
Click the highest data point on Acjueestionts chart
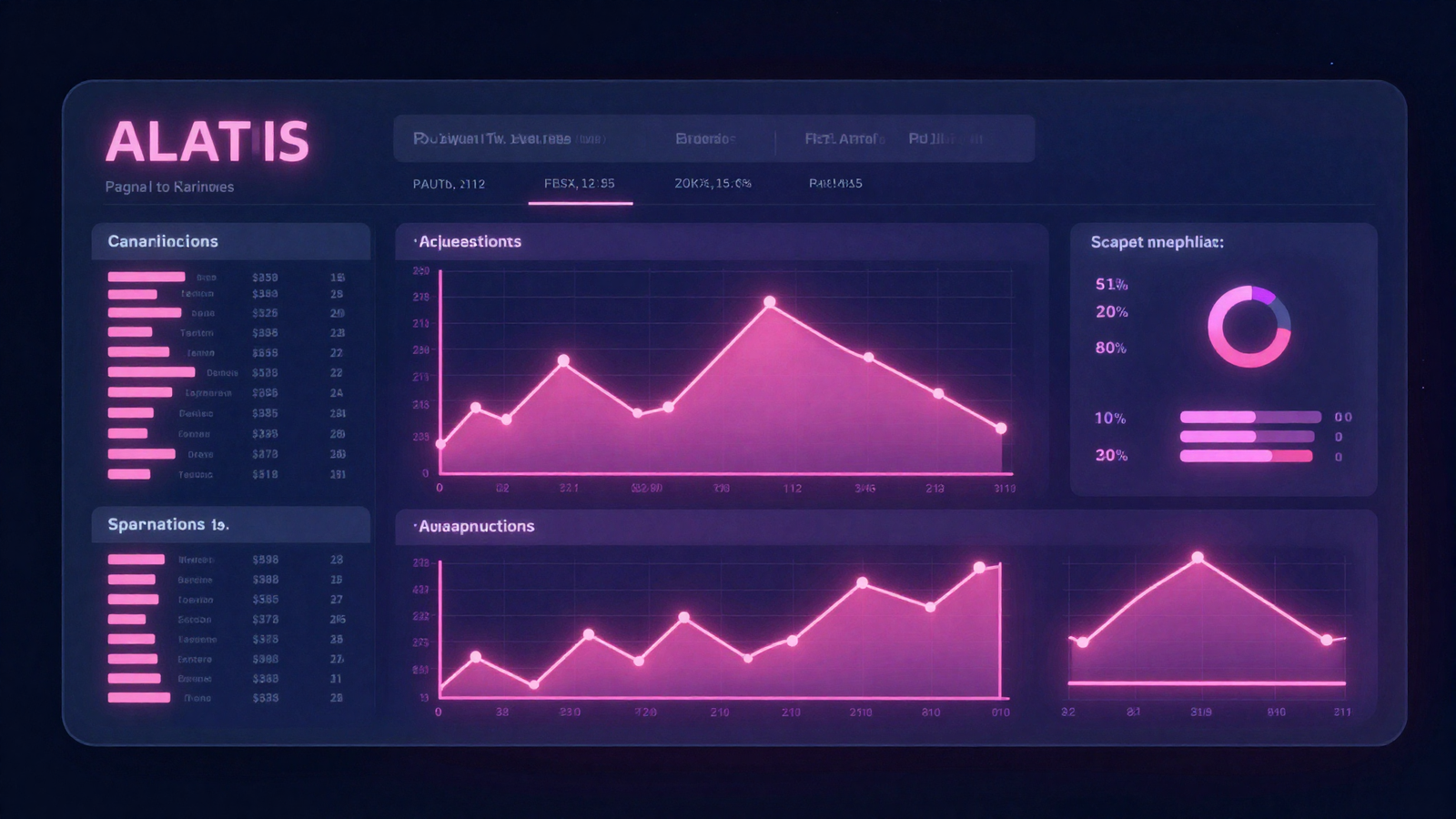pos(770,302)
